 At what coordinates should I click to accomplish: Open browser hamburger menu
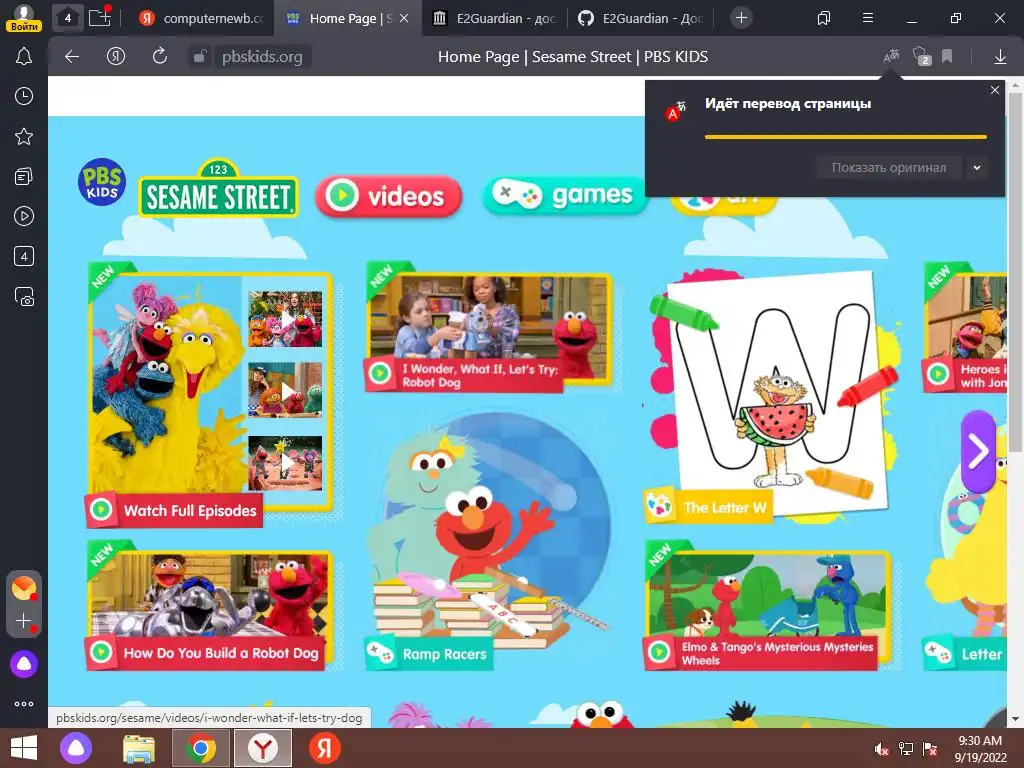click(x=867, y=18)
